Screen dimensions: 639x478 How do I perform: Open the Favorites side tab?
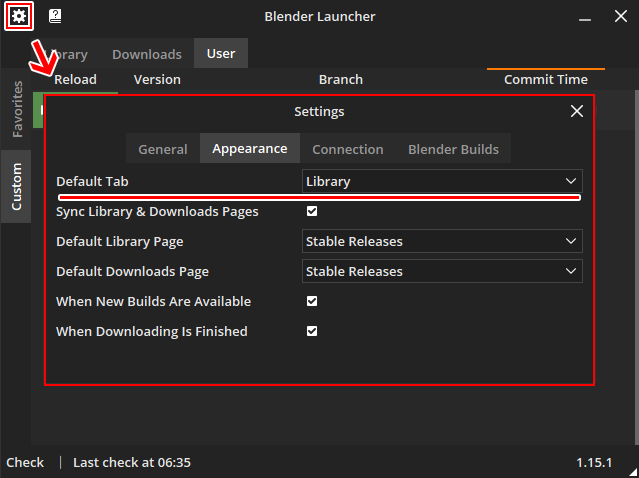point(17,109)
